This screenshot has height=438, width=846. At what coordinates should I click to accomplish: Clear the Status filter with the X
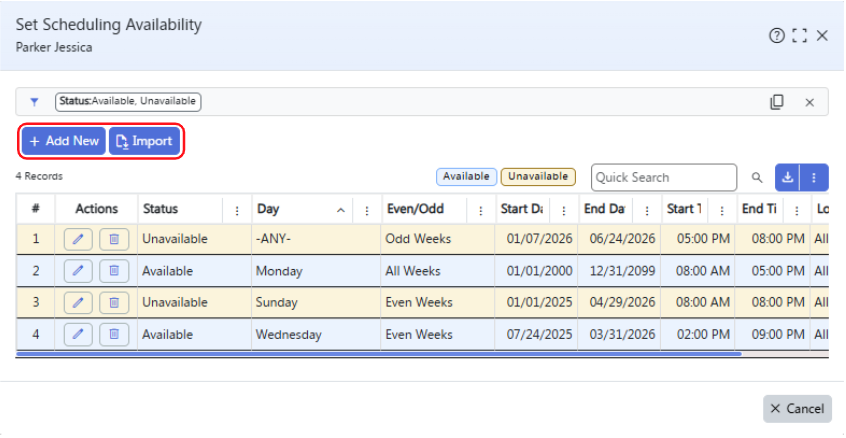point(809,102)
